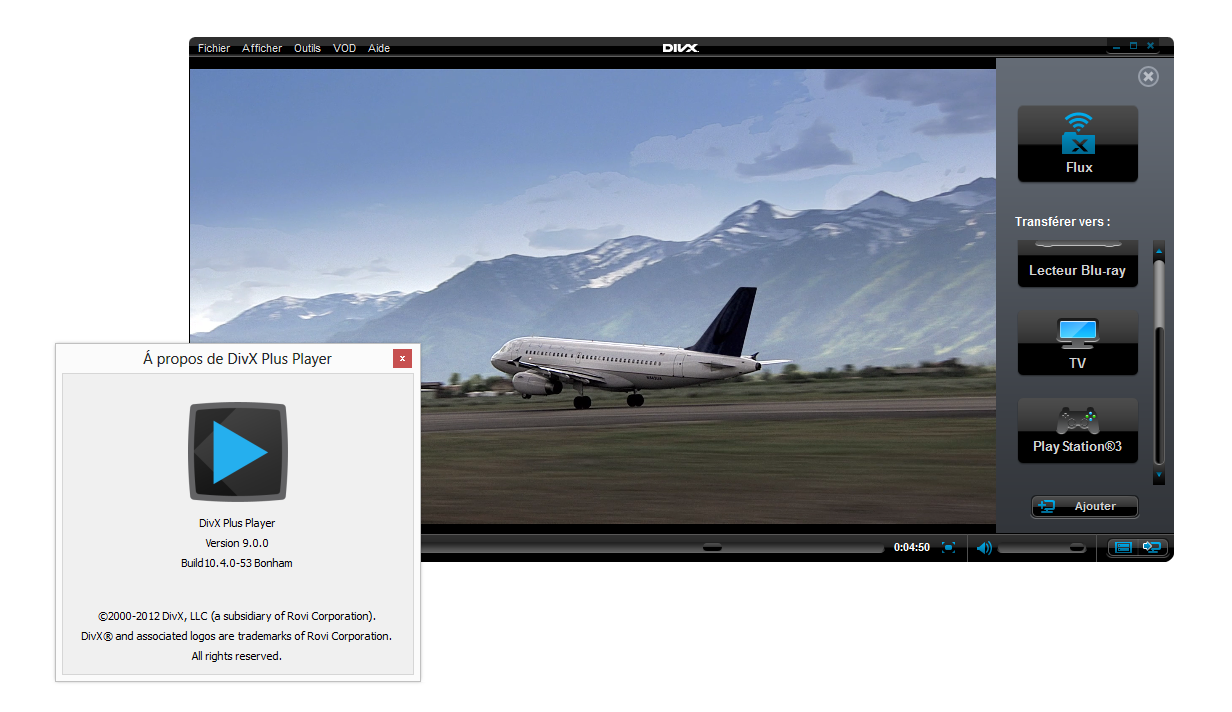Click the 'Transférer vers :' label

coord(1063,222)
